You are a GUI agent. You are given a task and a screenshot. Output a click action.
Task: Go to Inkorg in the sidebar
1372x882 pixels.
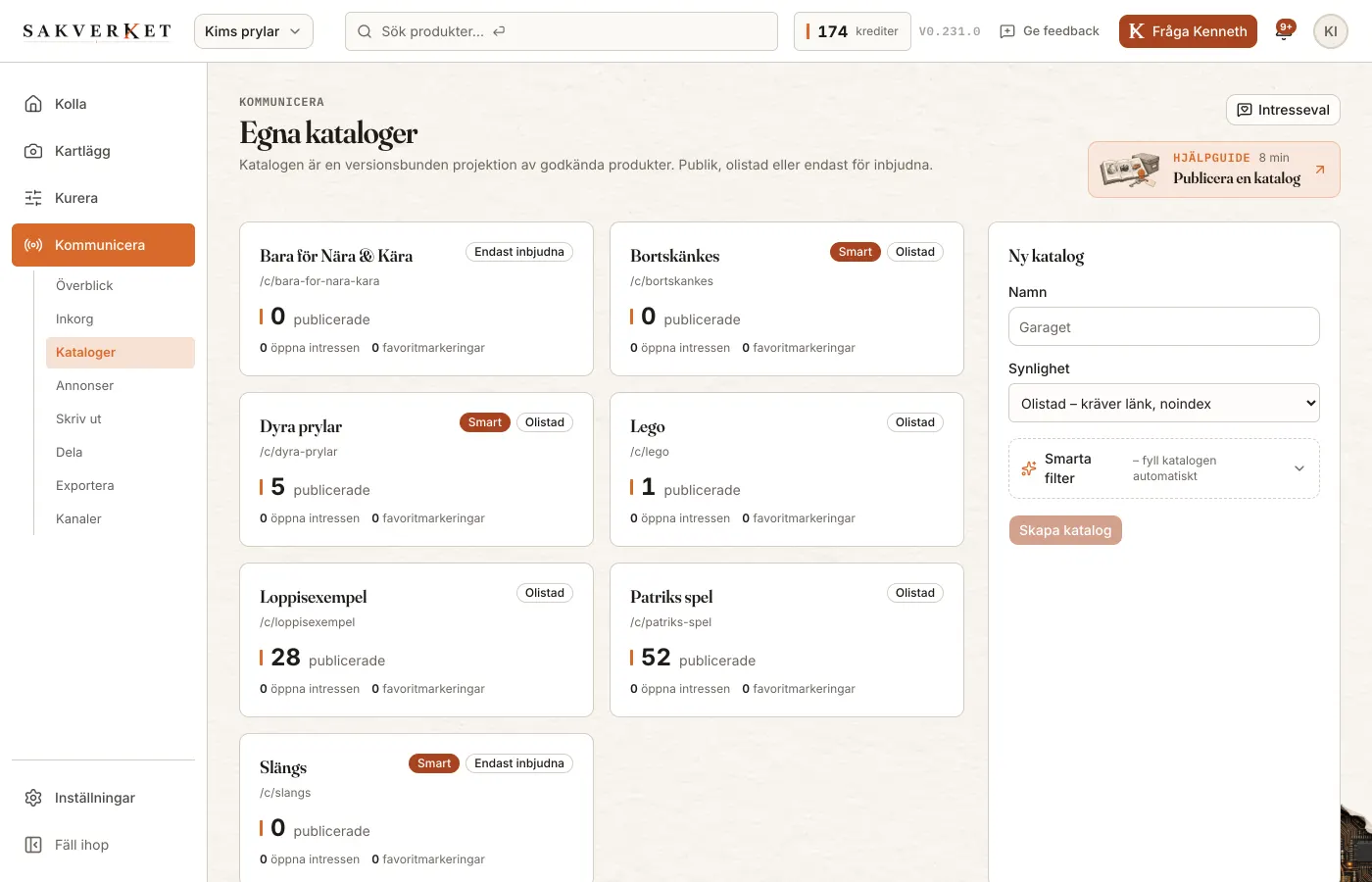[x=121, y=318]
